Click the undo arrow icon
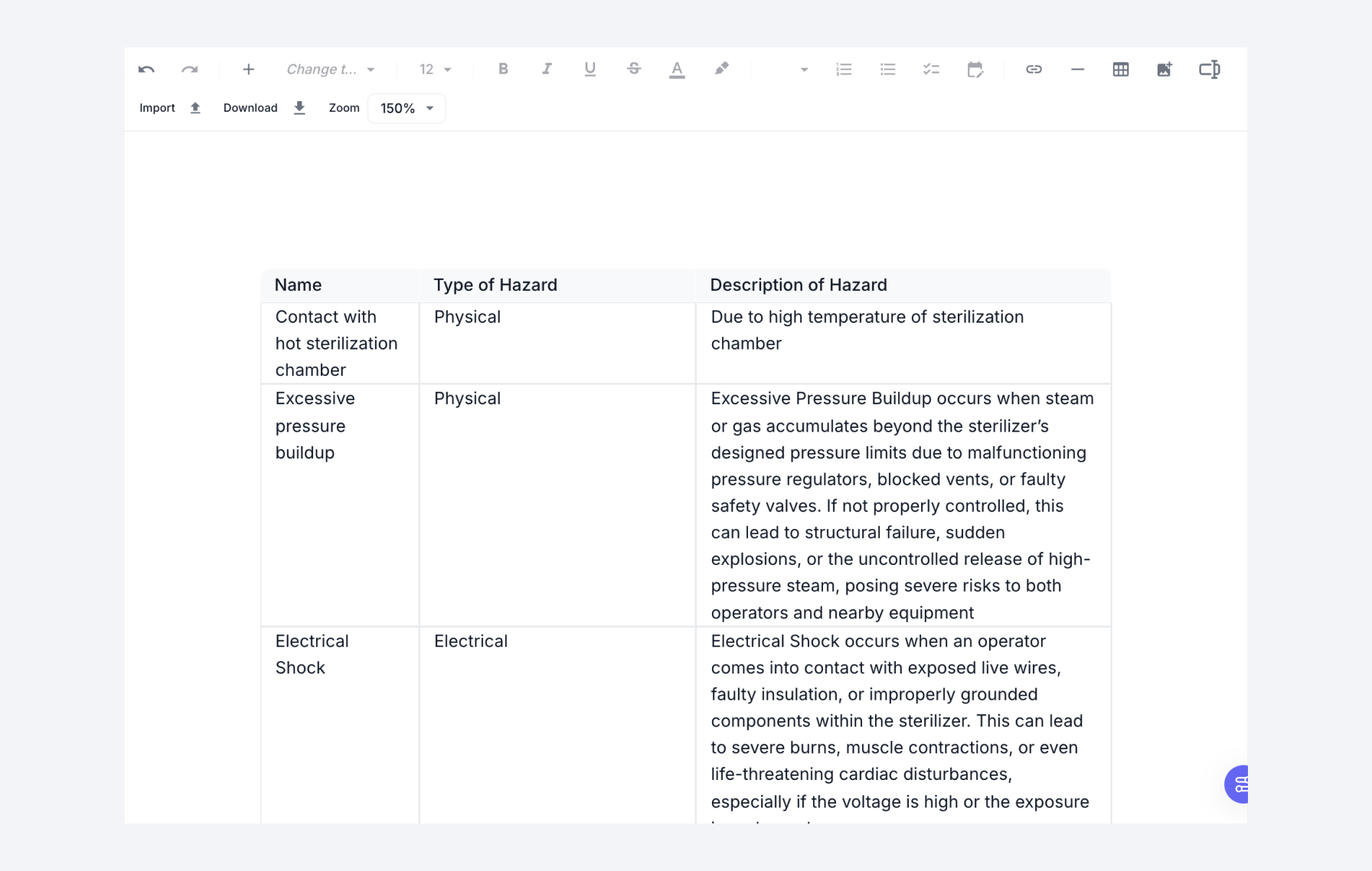 146,70
